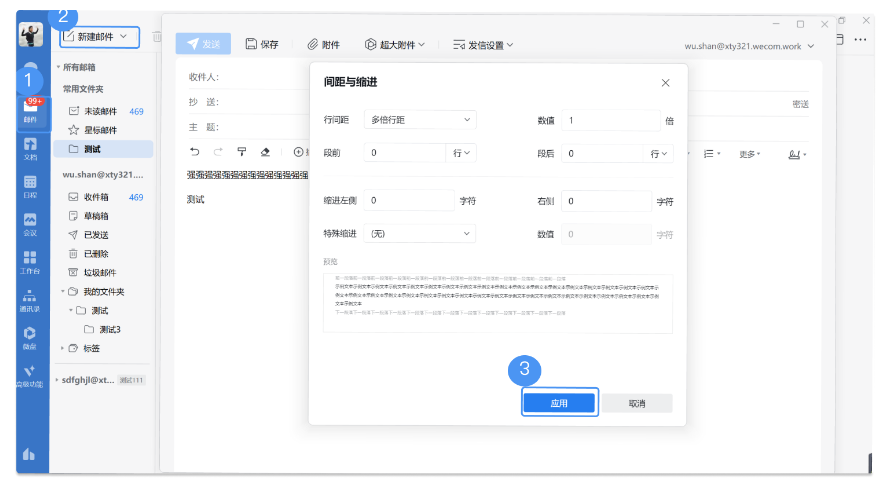Open 文档 documents in left sidebar

click(30, 149)
